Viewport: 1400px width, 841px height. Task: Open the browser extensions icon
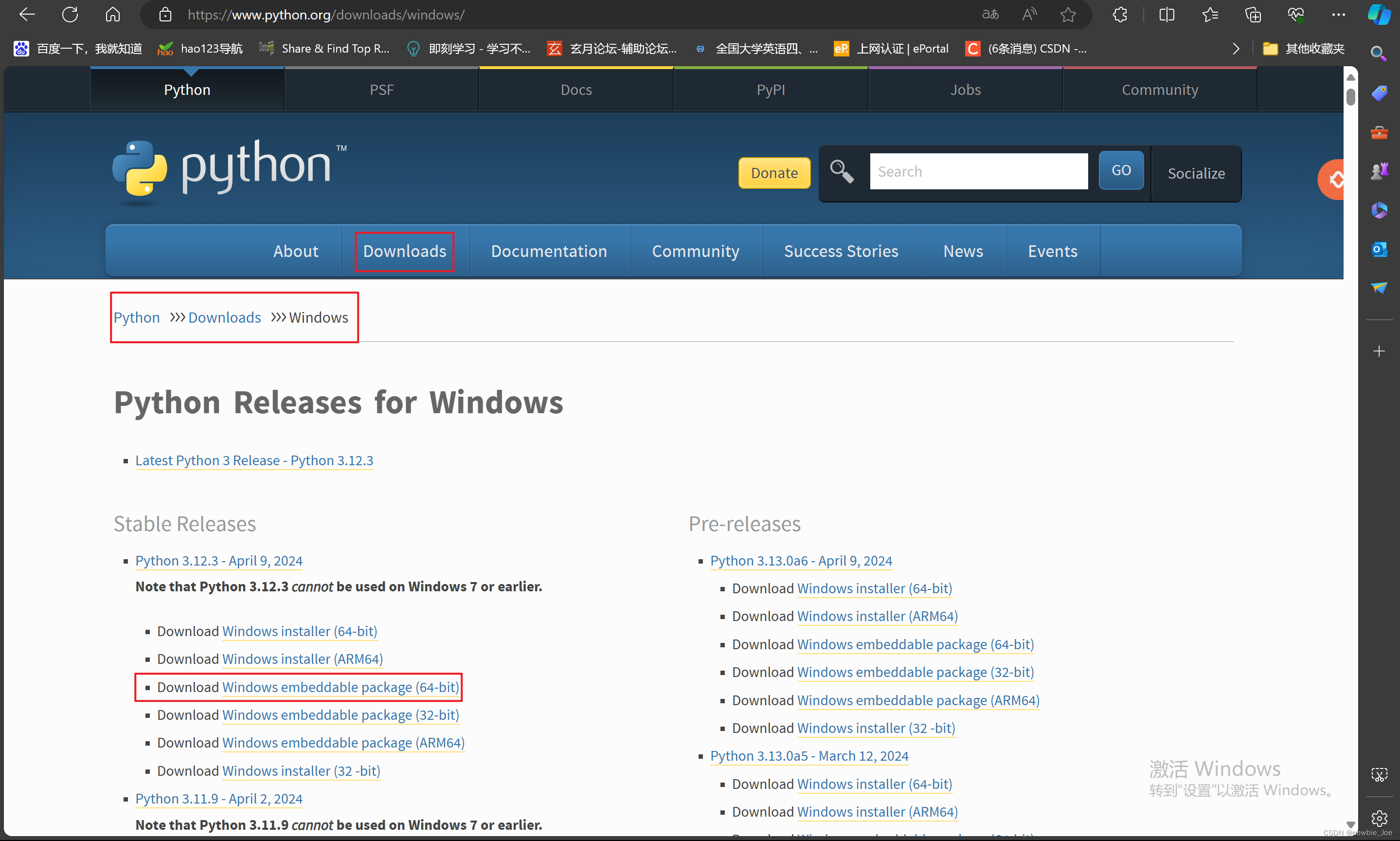pos(1120,15)
